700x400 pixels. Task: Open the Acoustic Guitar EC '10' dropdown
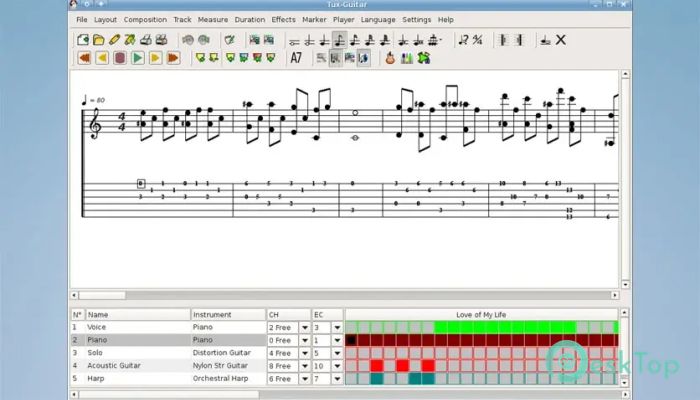click(338, 366)
